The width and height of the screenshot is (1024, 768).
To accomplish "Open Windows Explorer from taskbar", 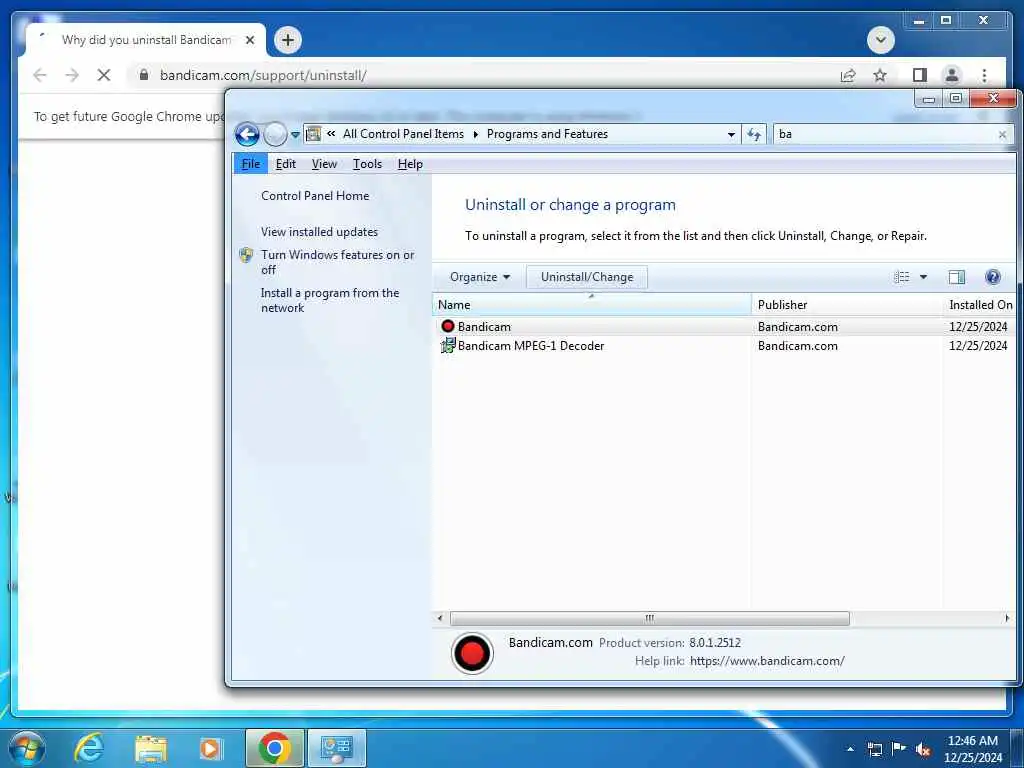I will [151, 749].
